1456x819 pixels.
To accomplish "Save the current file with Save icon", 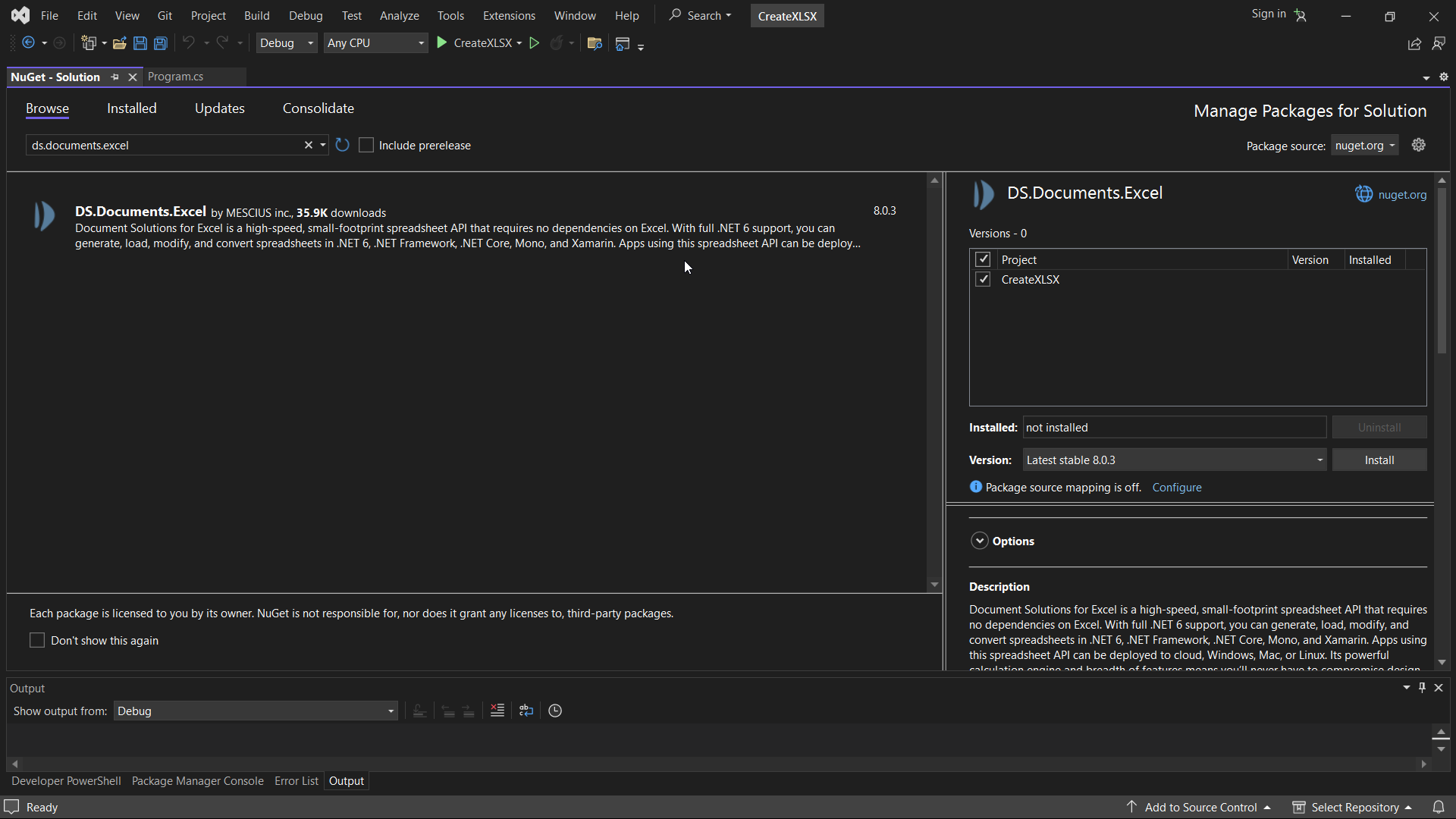I will tap(140, 43).
